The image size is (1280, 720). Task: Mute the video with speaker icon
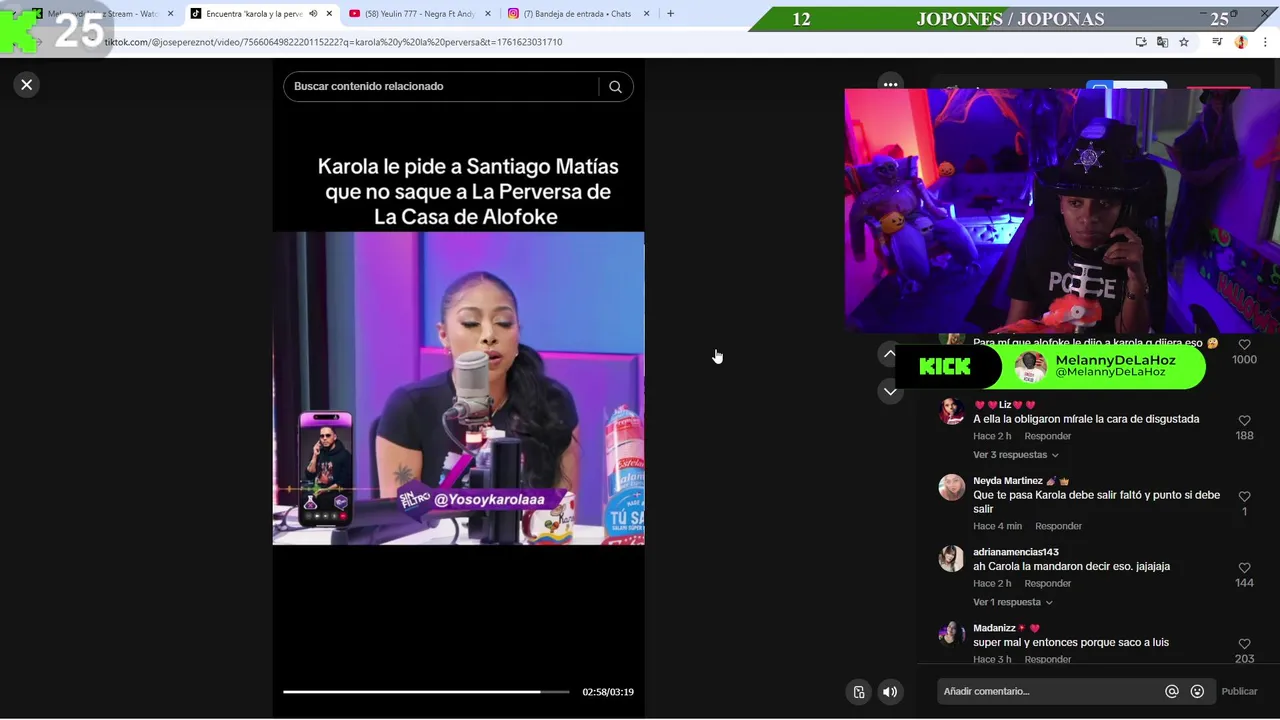(890, 692)
